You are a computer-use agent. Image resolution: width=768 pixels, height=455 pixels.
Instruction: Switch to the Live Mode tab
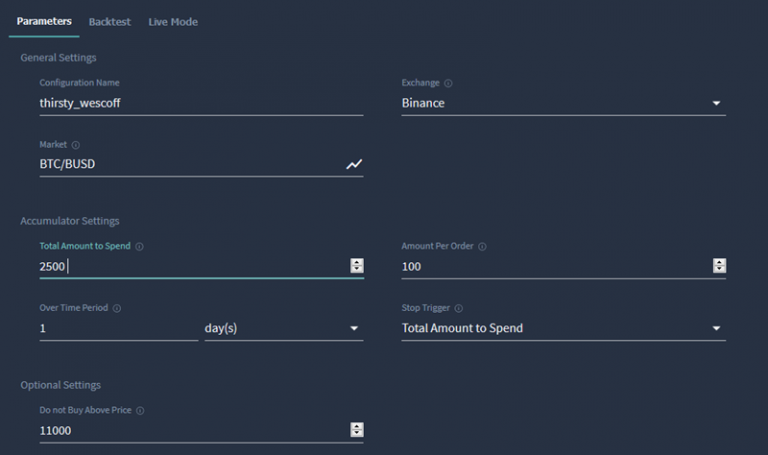173,22
